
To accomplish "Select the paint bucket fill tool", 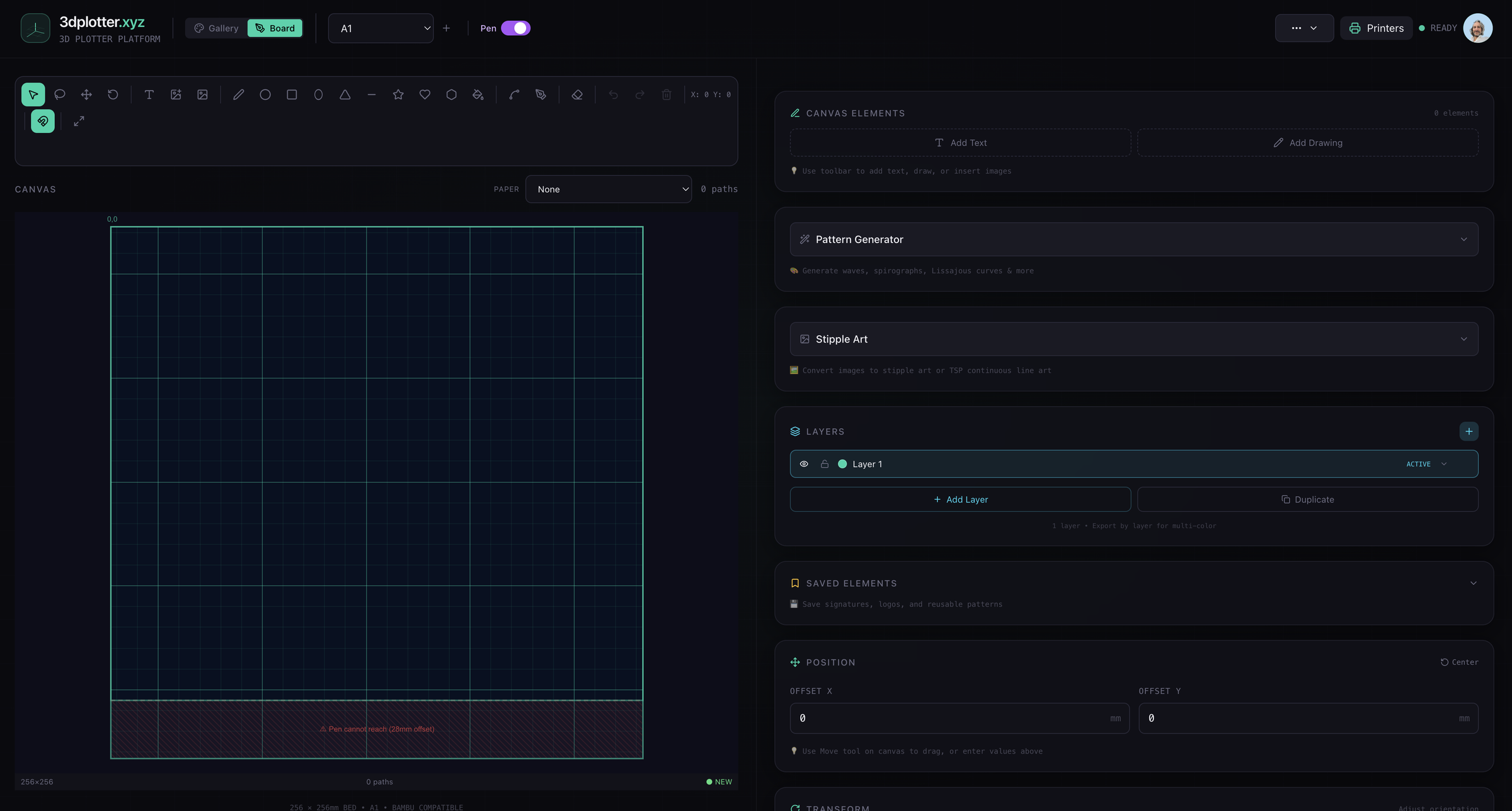I will point(478,94).
